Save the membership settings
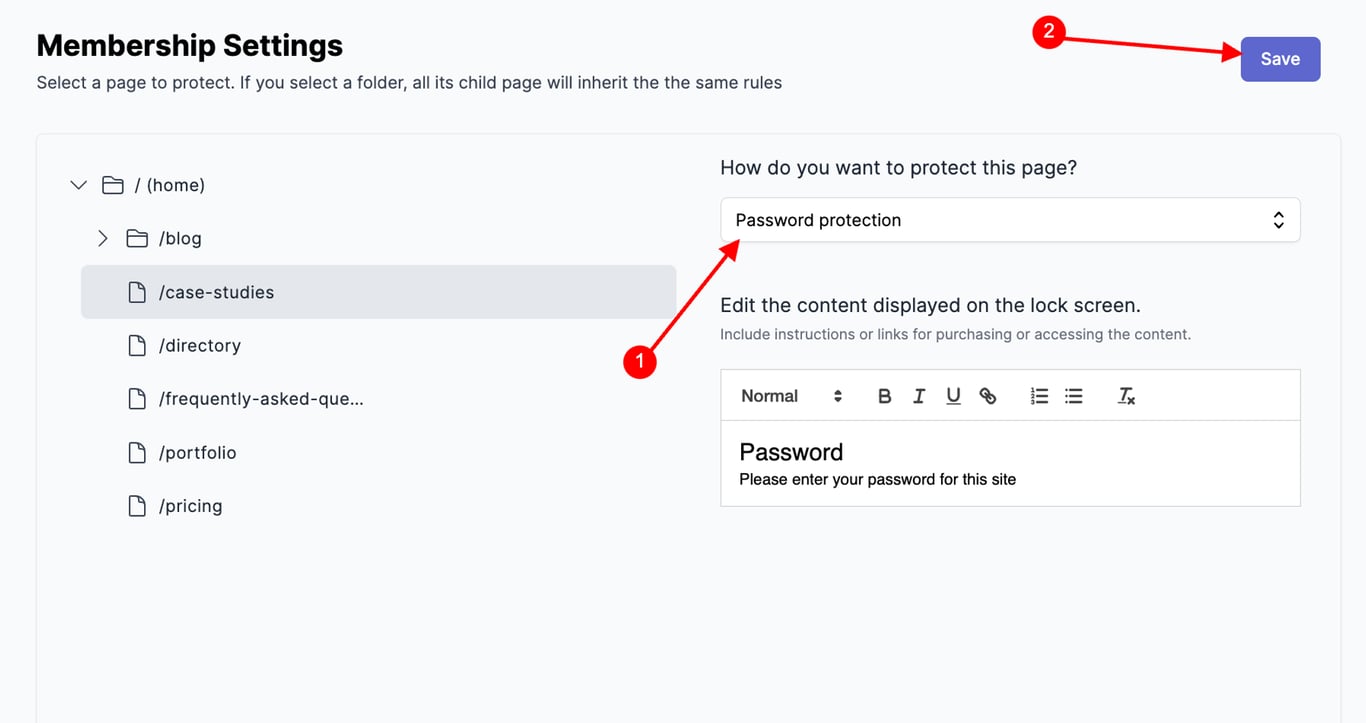 click(1280, 59)
